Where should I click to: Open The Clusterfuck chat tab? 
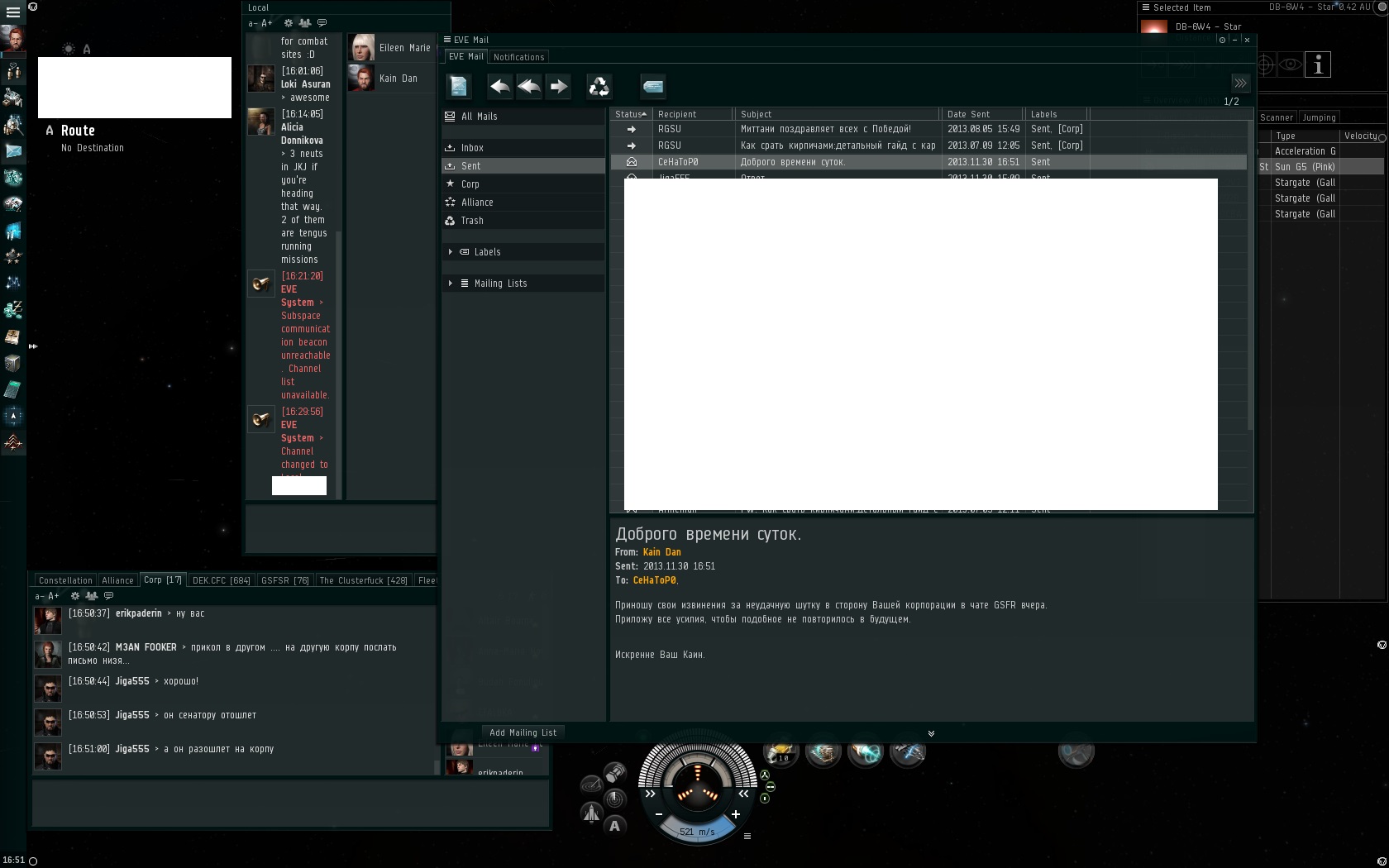coord(364,580)
